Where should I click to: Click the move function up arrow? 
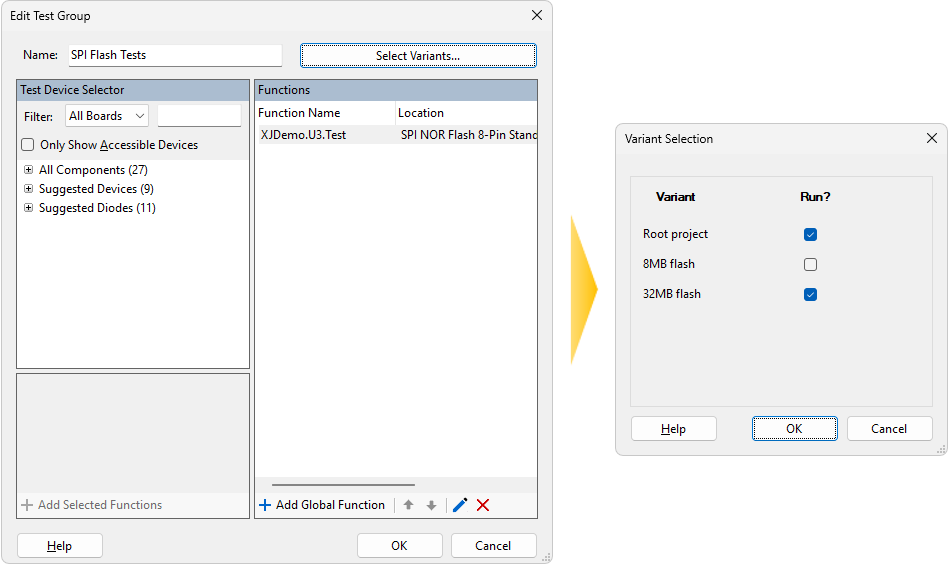click(408, 505)
